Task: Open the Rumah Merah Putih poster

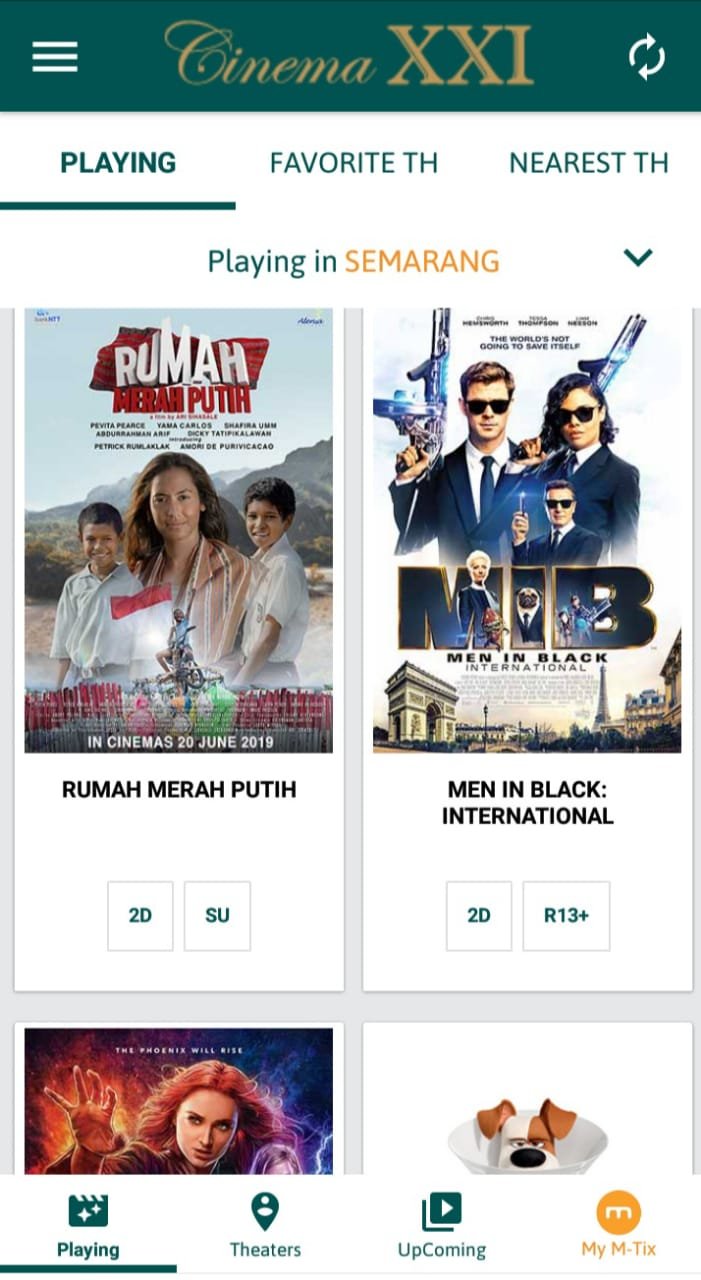Action: [x=179, y=530]
